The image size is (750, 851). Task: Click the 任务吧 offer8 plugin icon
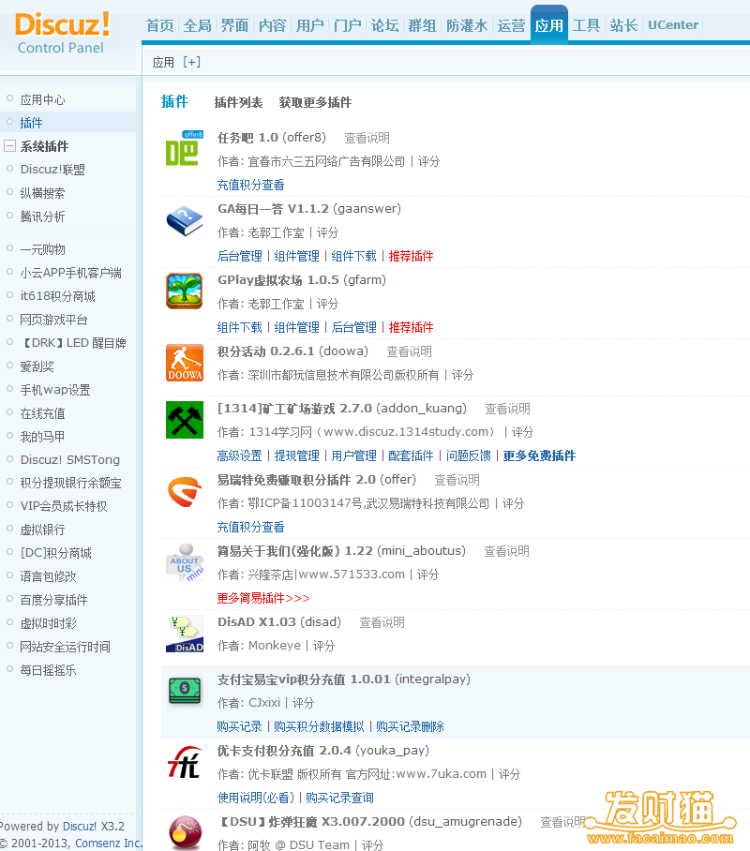click(185, 149)
